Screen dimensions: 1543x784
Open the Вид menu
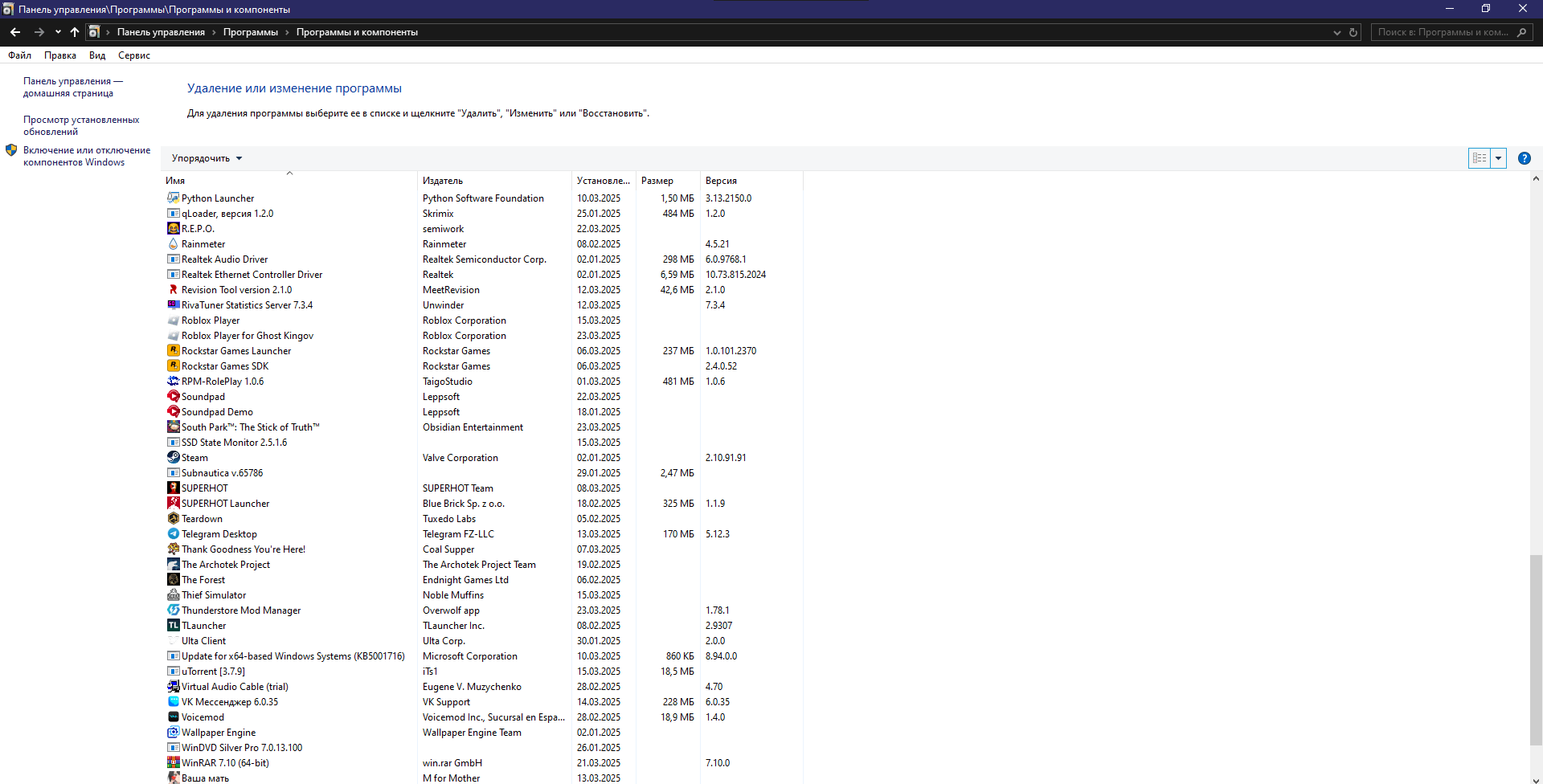point(97,55)
